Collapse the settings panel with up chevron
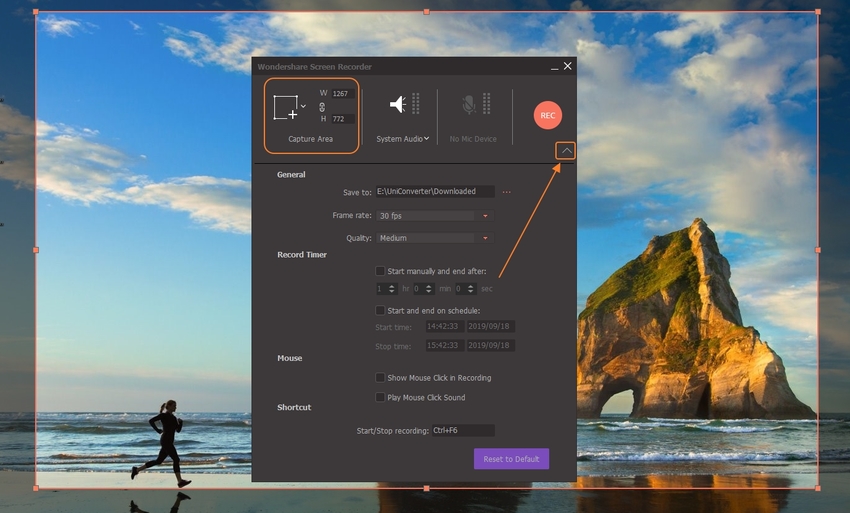850x513 pixels. (566, 151)
